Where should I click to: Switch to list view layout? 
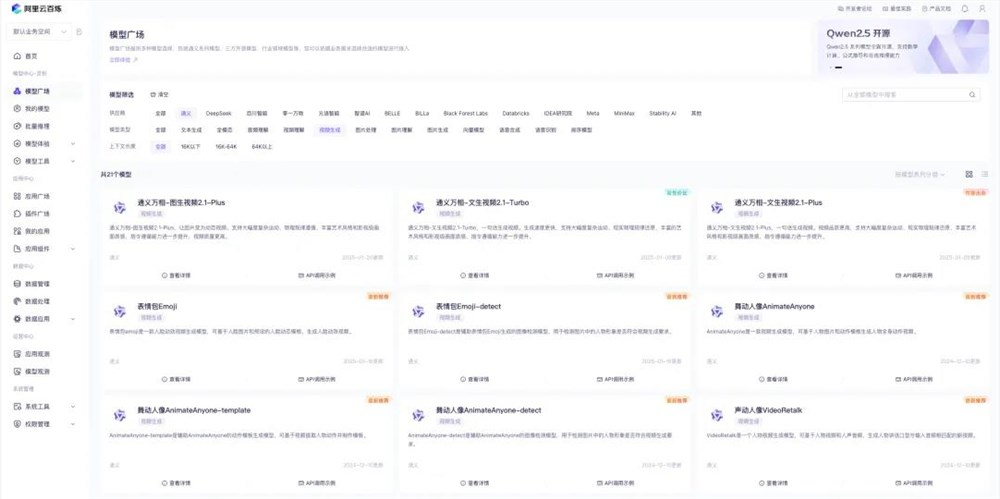(x=985, y=174)
